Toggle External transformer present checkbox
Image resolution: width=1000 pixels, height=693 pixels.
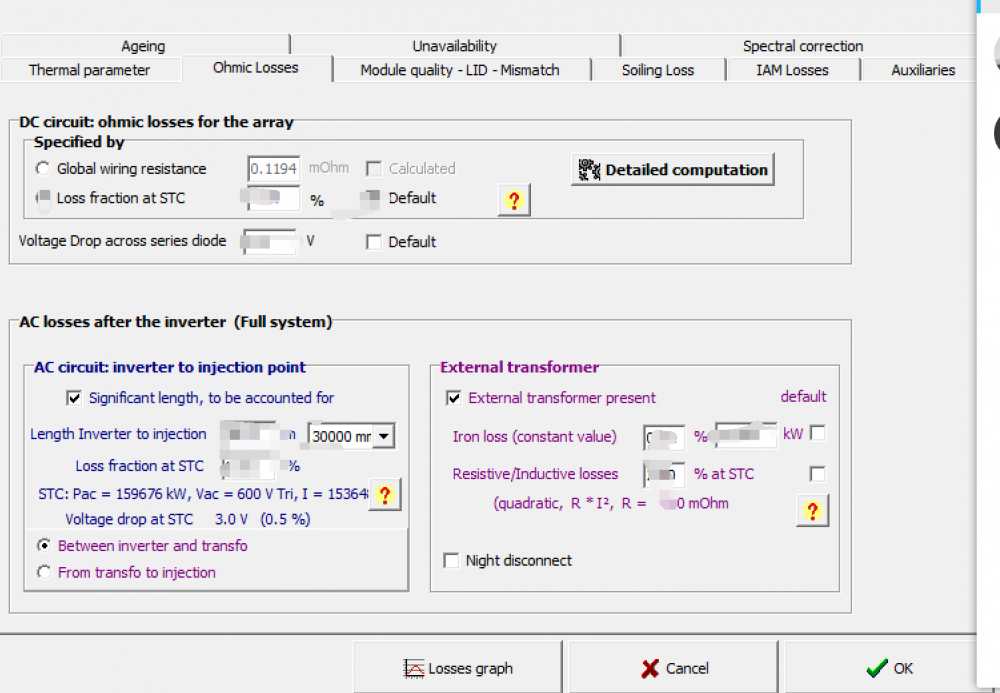[x=454, y=398]
